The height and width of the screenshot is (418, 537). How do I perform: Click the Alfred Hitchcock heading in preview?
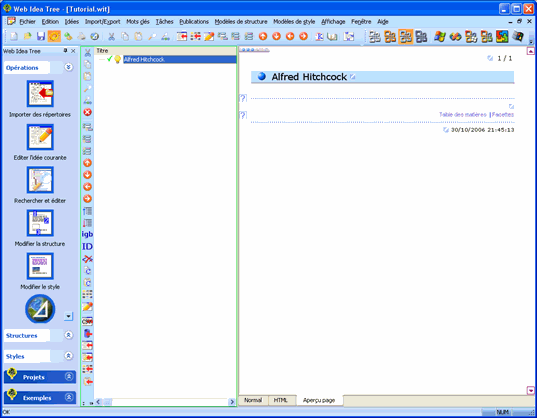[309, 77]
